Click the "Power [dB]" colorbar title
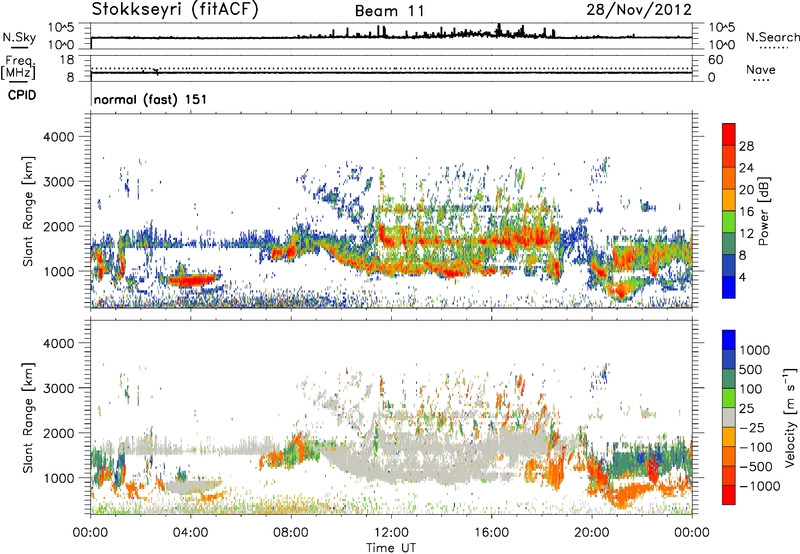The image size is (800, 554). click(x=763, y=211)
